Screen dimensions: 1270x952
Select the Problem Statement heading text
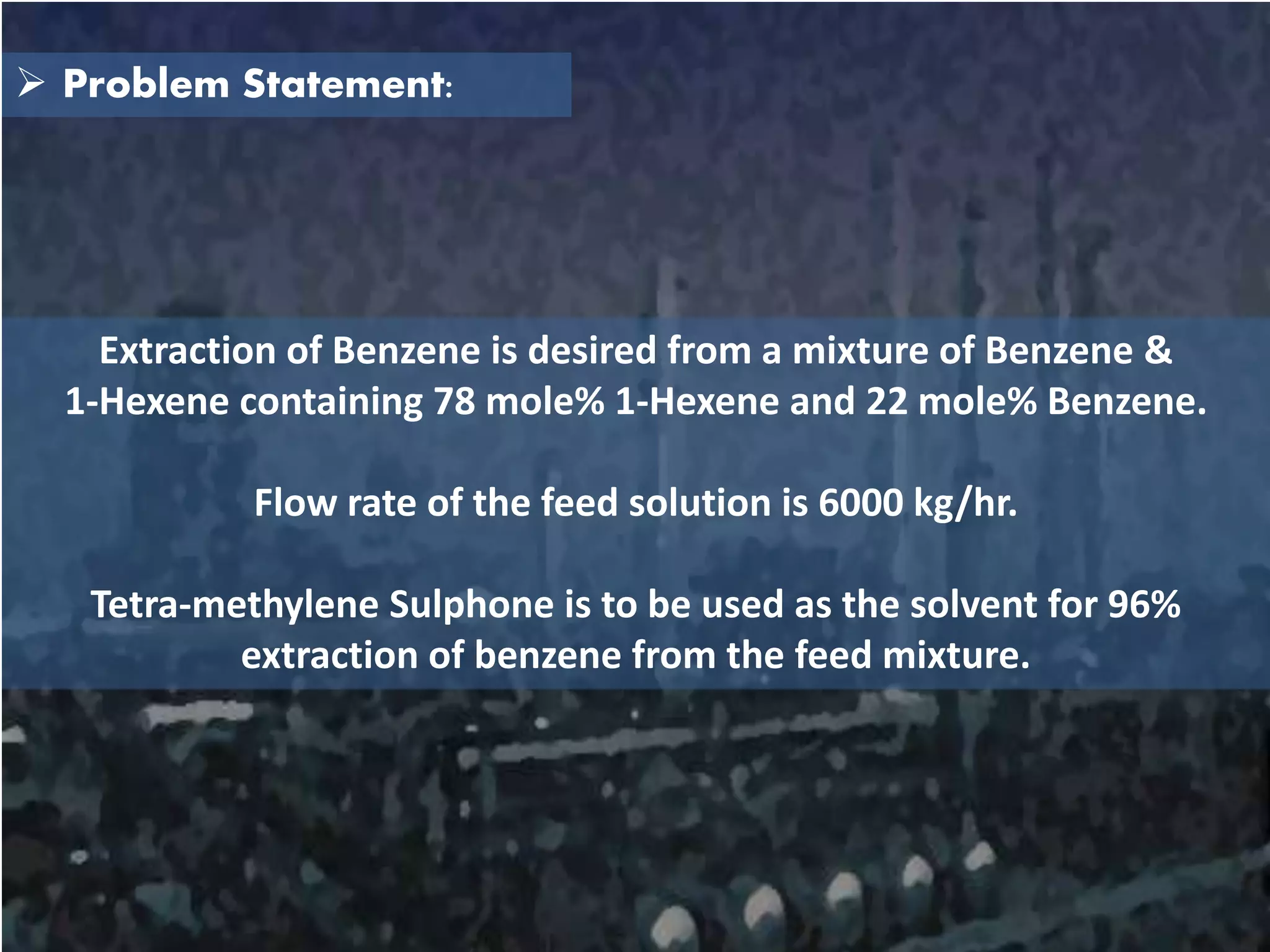258,84
